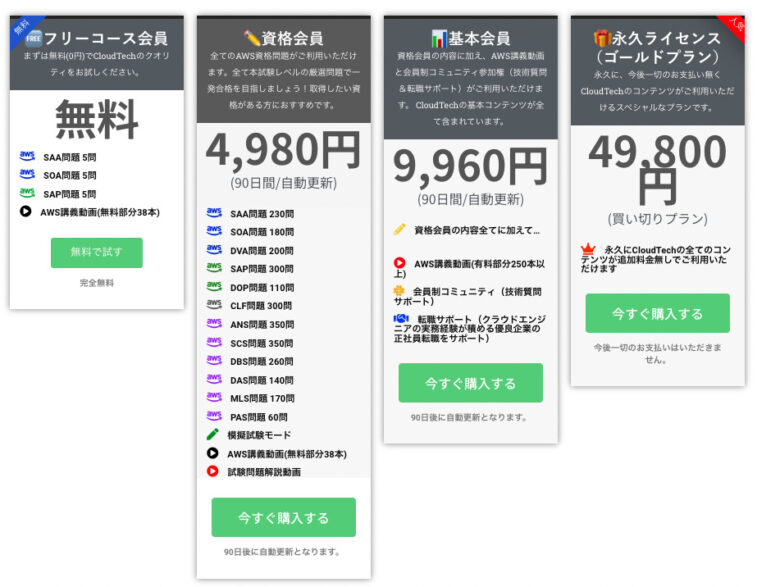Click (買い切りプラン) text

[658, 219]
